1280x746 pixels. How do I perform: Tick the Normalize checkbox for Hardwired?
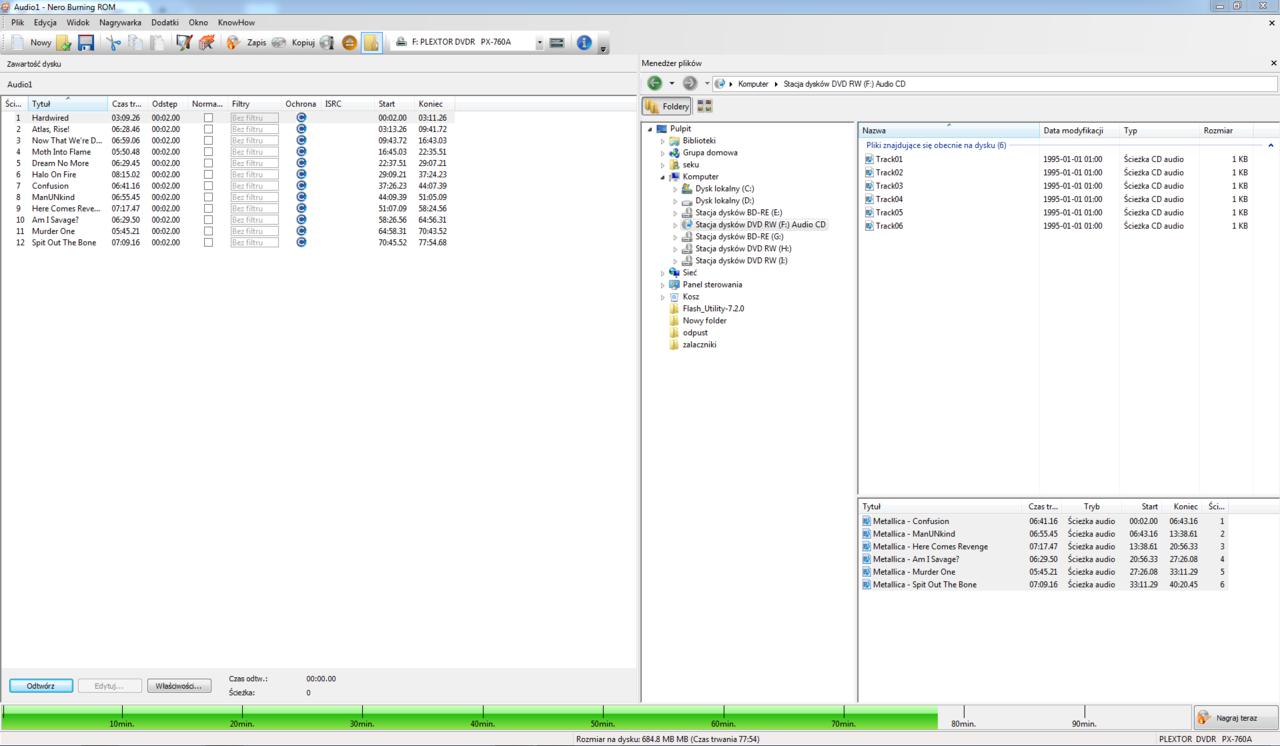208,117
